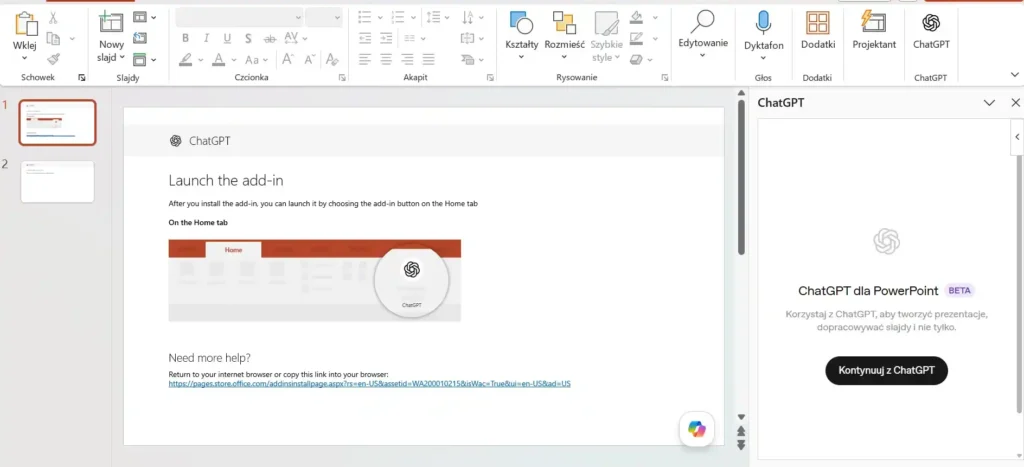
Task: Collapse the ChatGPT pane side arrow tab
Action: tap(1017, 137)
